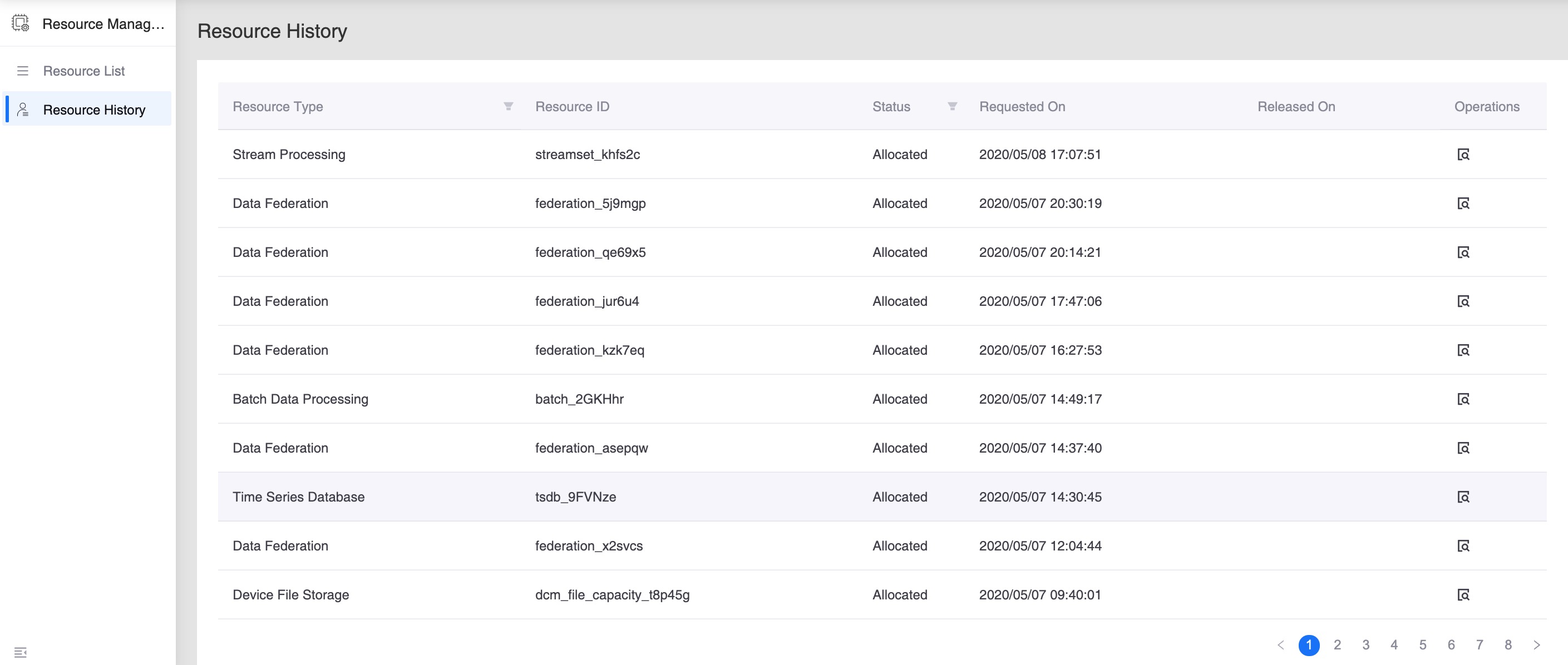
Task: View details of federation_x2svcs
Action: point(1463,546)
